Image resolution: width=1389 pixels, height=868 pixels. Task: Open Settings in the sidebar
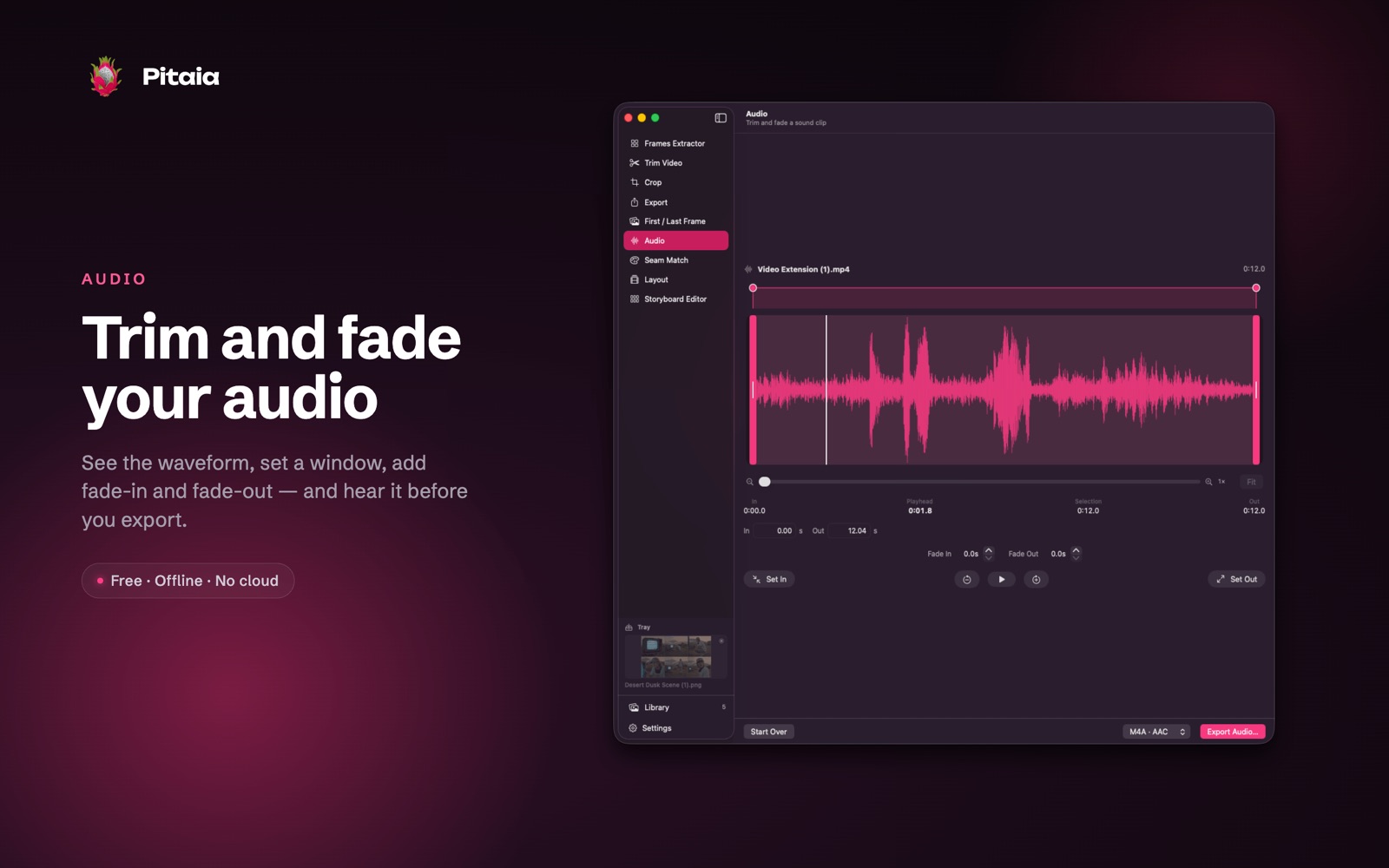click(675, 728)
